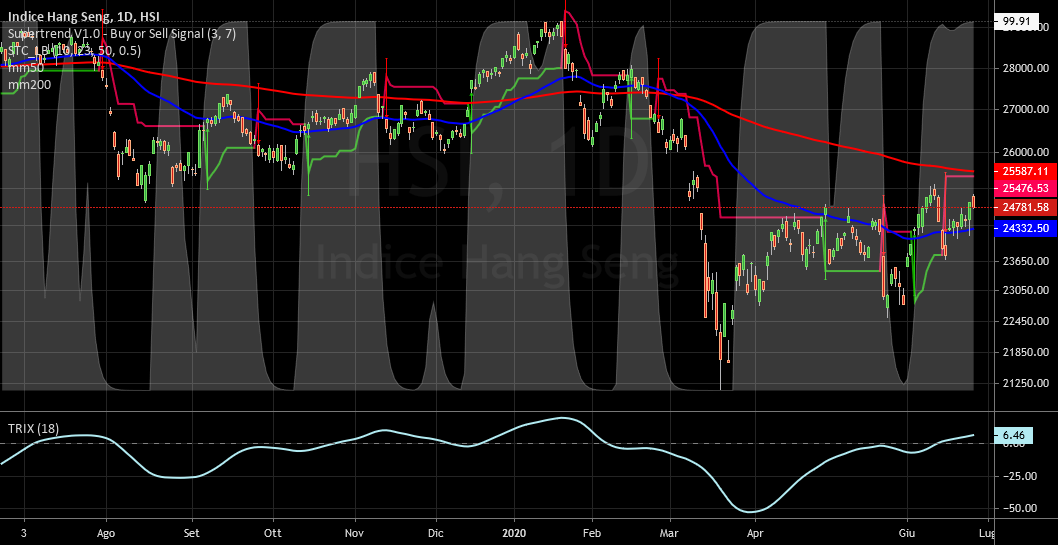
Task: Click the pink 25476.53 Supertrend price label
Action: click(1026, 188)
